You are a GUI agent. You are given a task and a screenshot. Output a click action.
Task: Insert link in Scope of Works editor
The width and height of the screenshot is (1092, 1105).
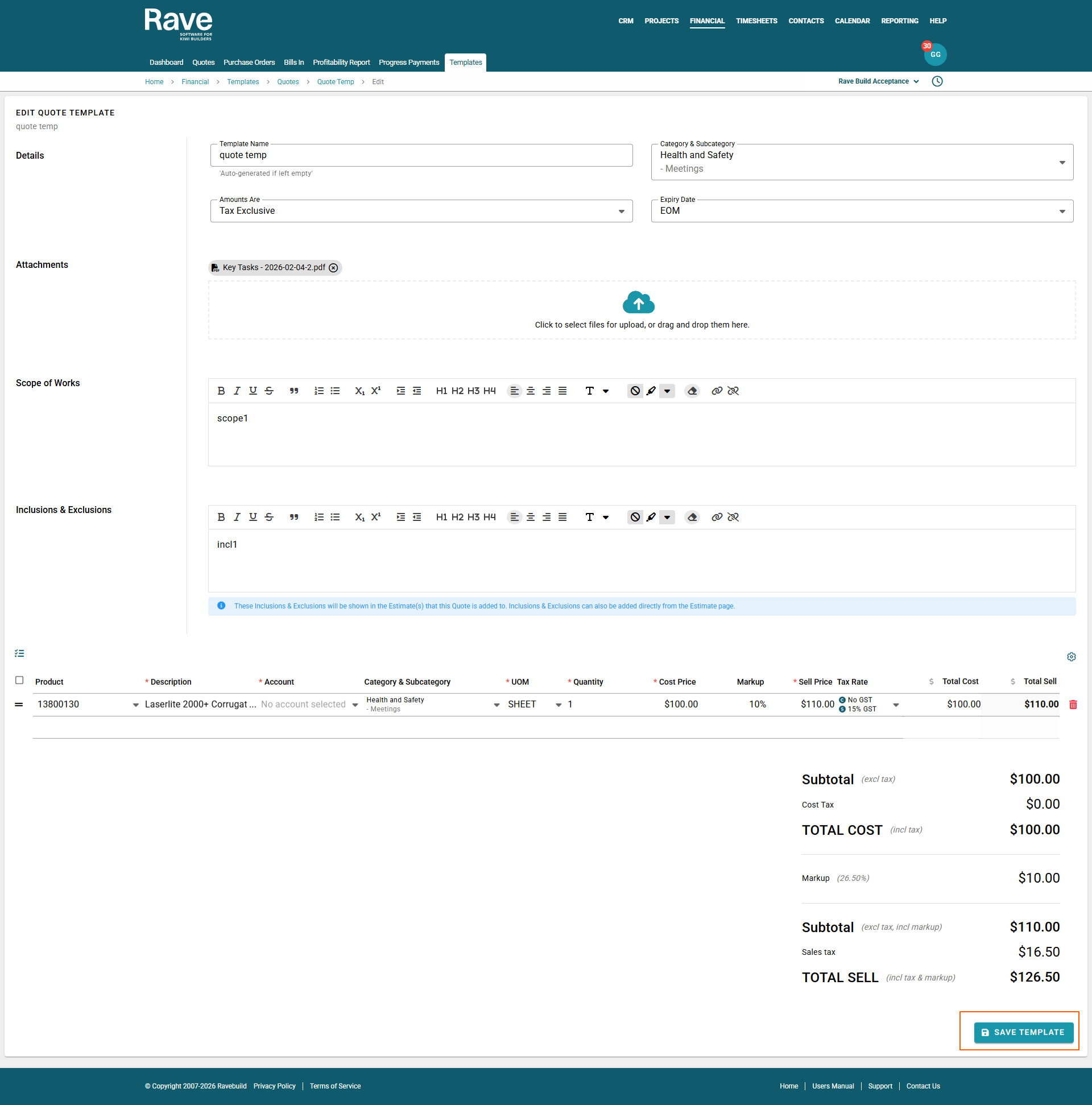(717, 391)
